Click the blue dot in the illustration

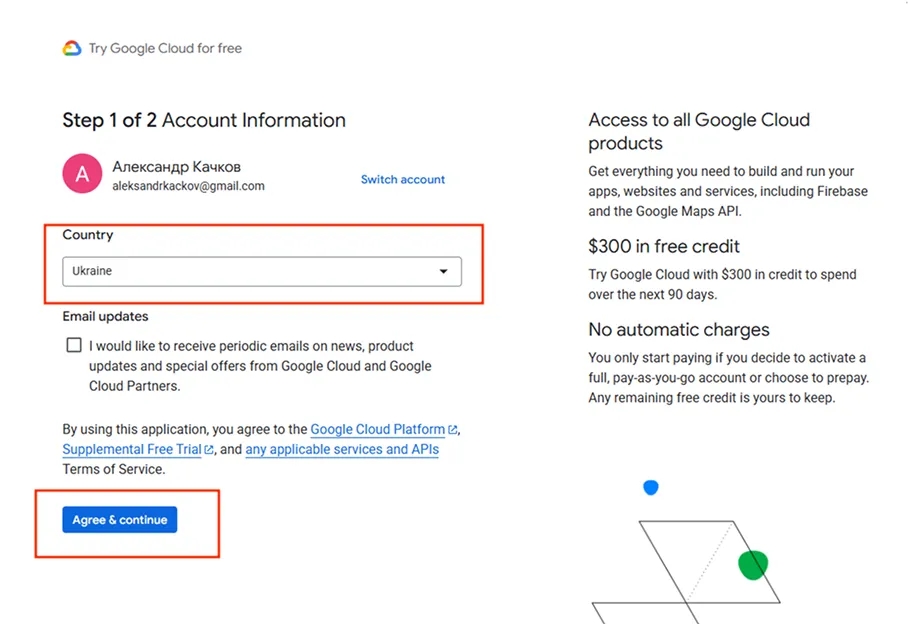point(651,487)
